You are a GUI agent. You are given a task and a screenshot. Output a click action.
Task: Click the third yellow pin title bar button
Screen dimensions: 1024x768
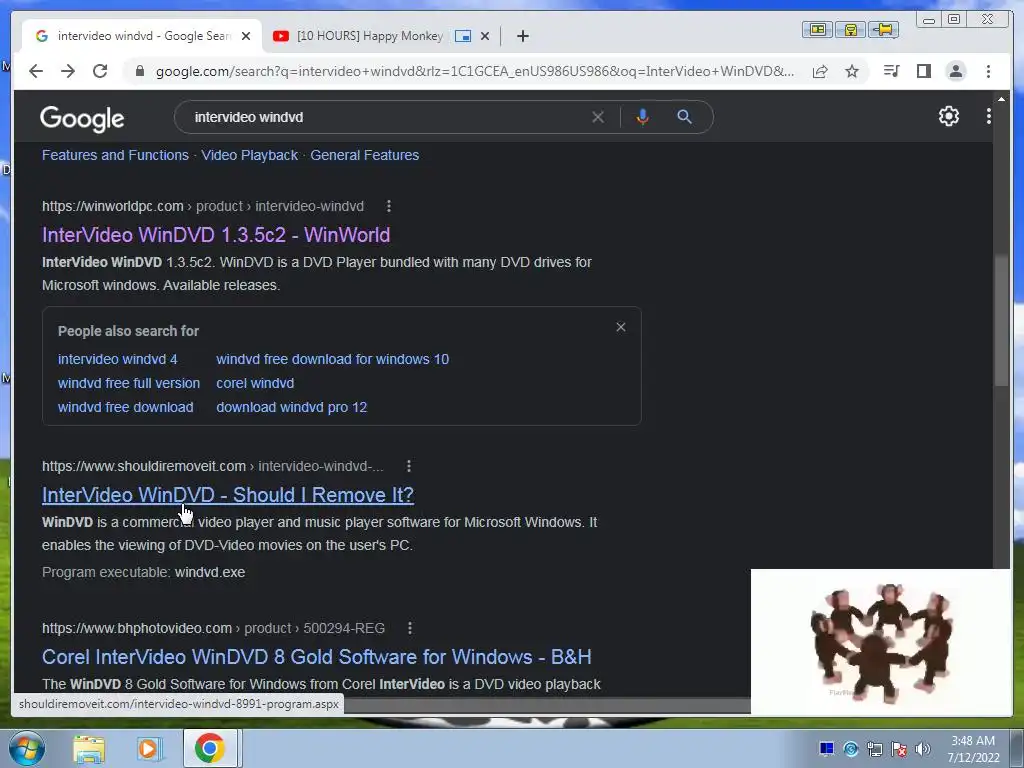coord(884,29)
